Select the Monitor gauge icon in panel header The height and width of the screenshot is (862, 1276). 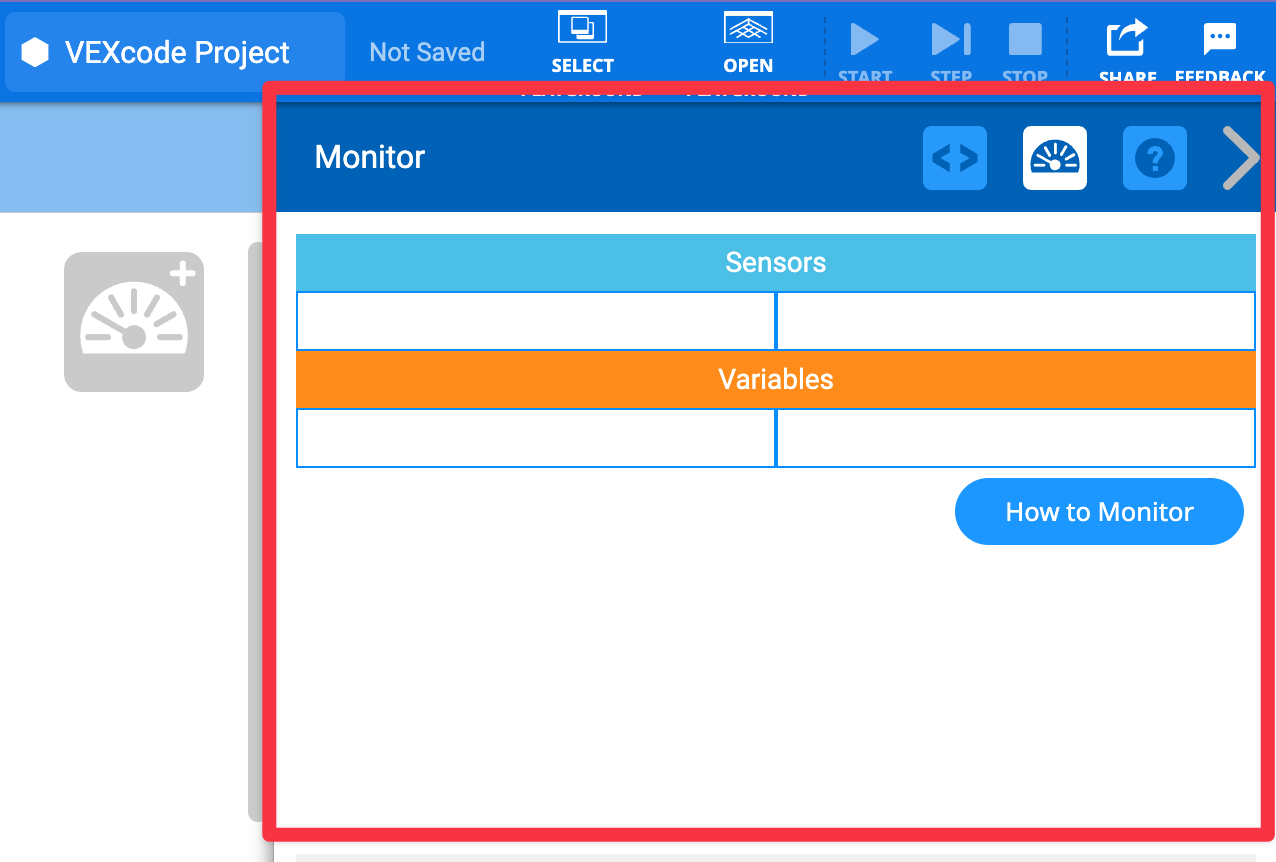click(1054, 158)
